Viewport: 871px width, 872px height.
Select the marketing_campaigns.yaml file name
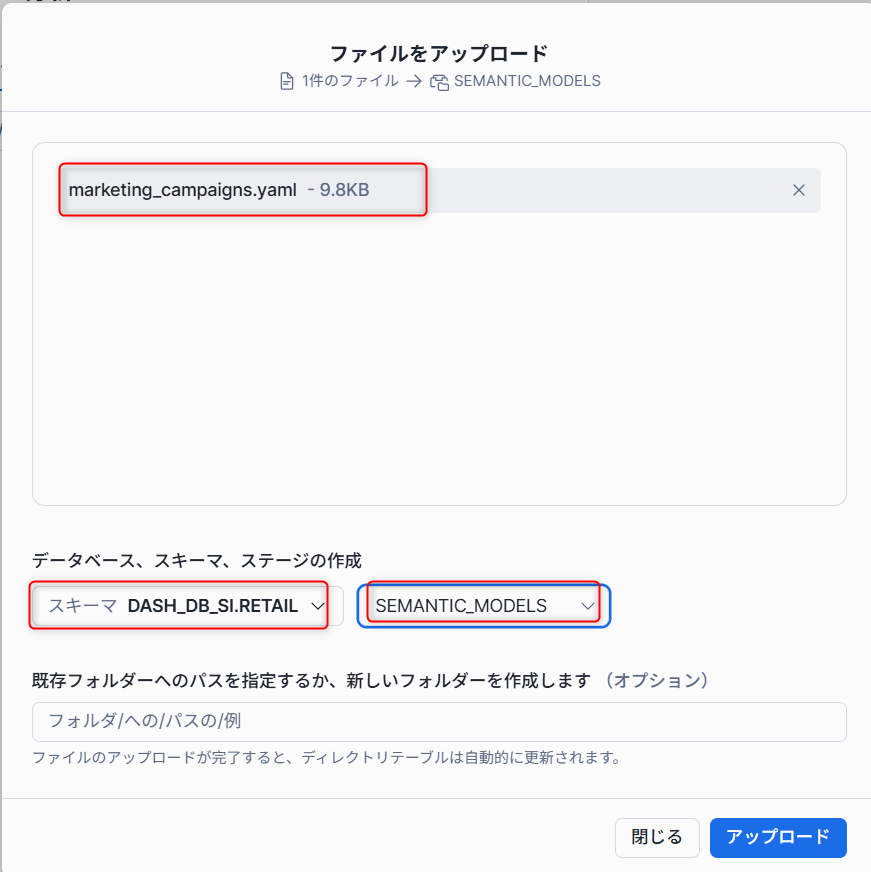click(182, 190)
